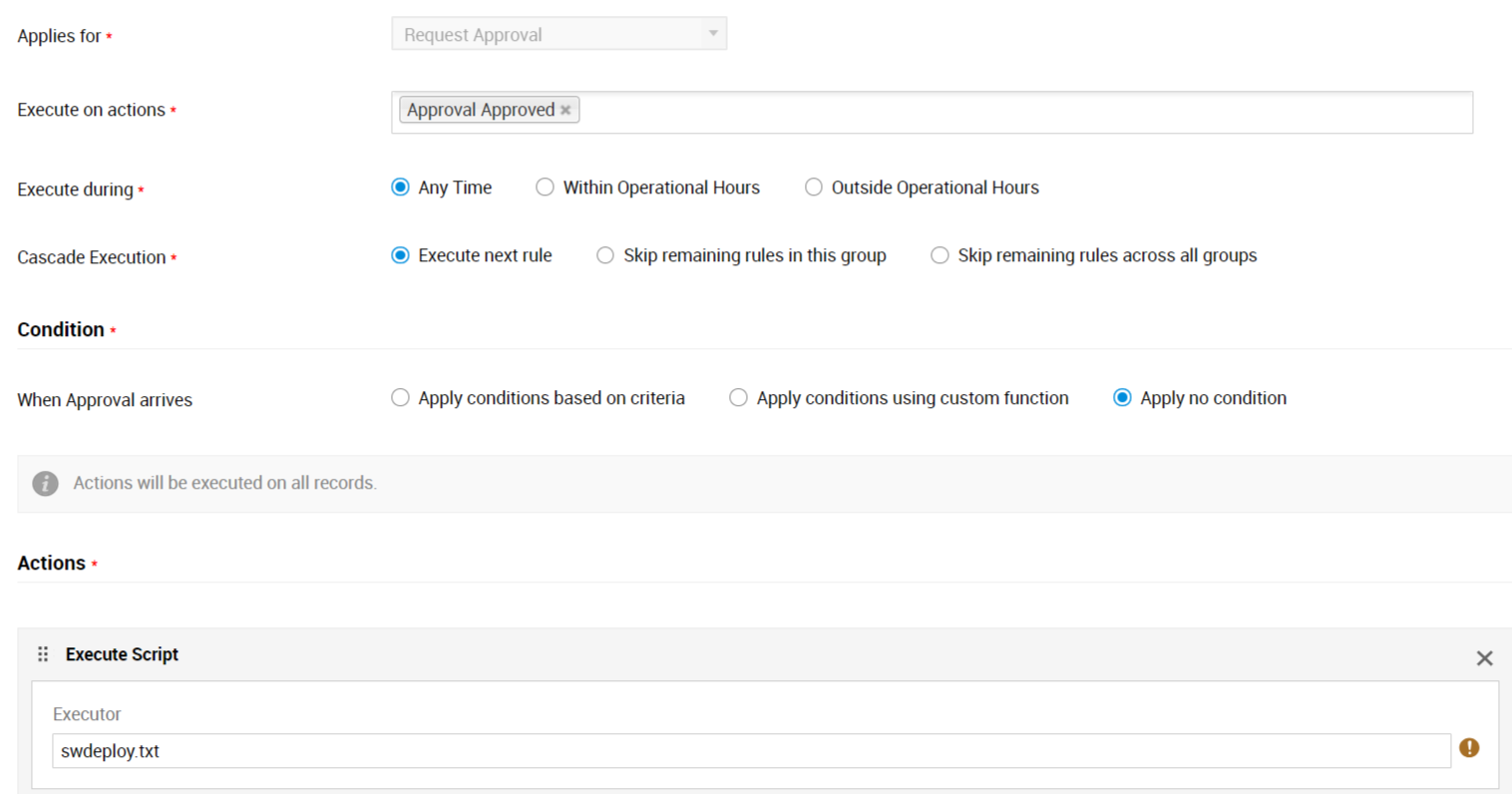This screenshot has height=794, width=1512.
Task: Click the Execute Script header title
Action: 122,654
